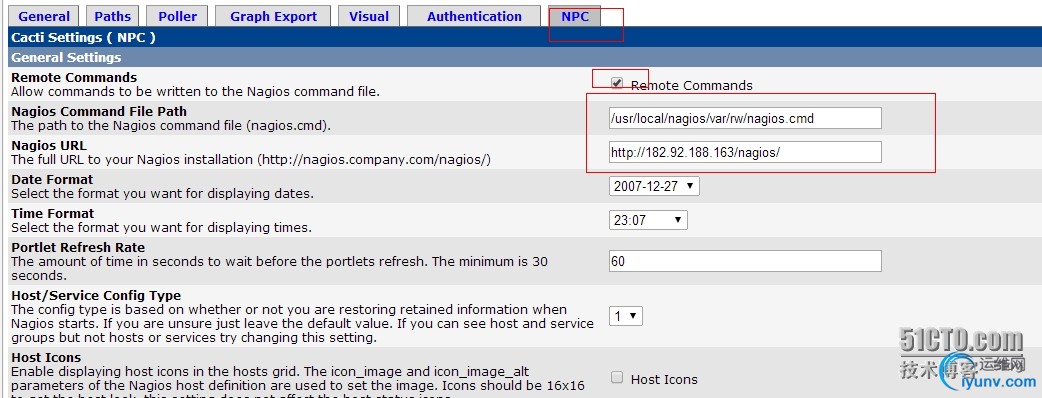Go to the Graph Export tab

(x=273, y=17)
